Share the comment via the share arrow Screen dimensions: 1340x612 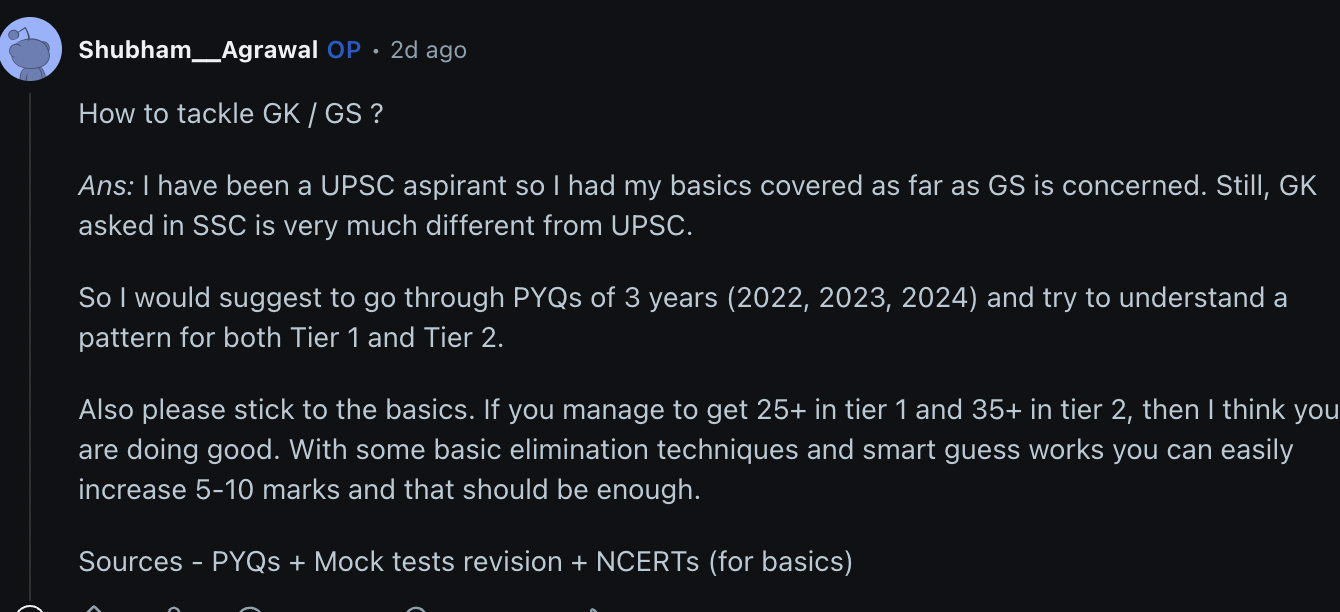594,609
